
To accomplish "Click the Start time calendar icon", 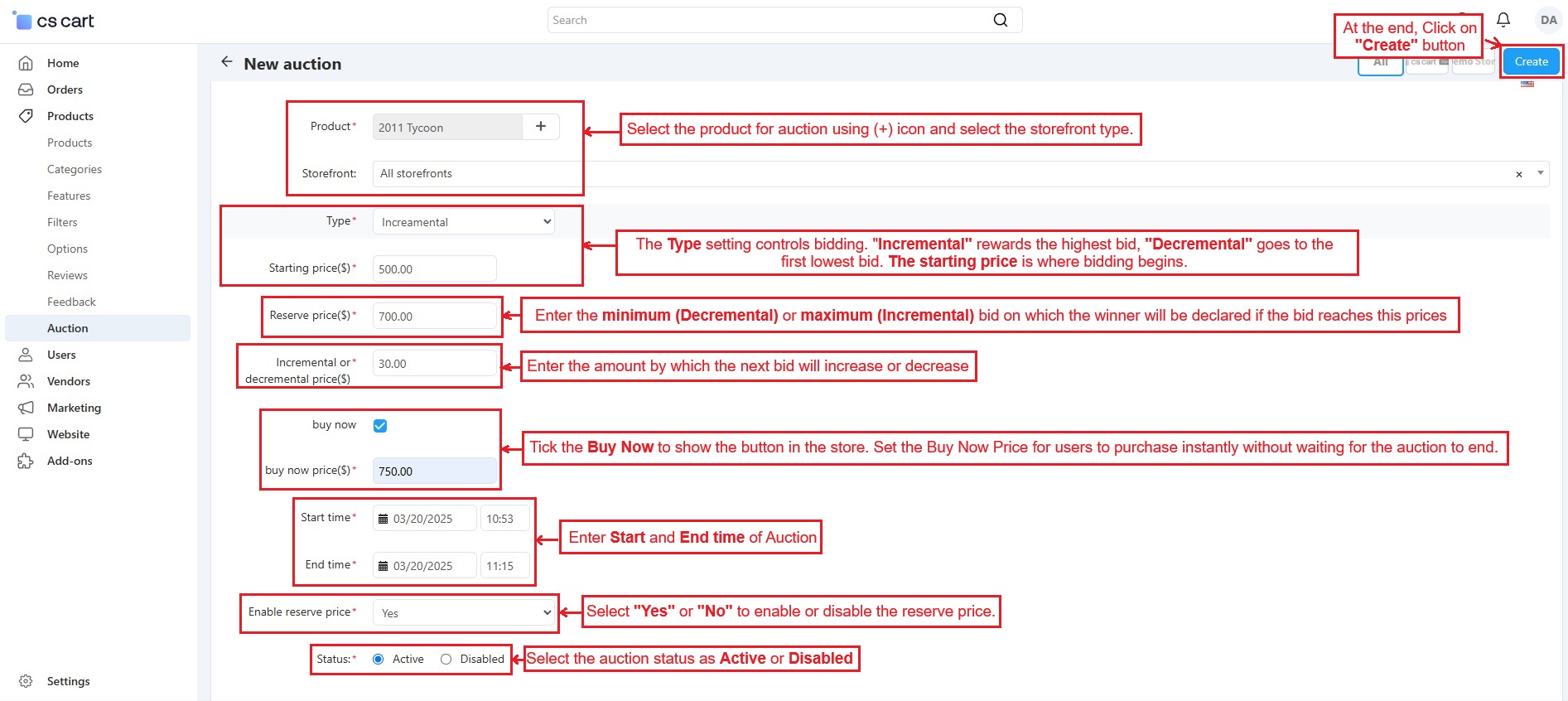I will point(384,519).
